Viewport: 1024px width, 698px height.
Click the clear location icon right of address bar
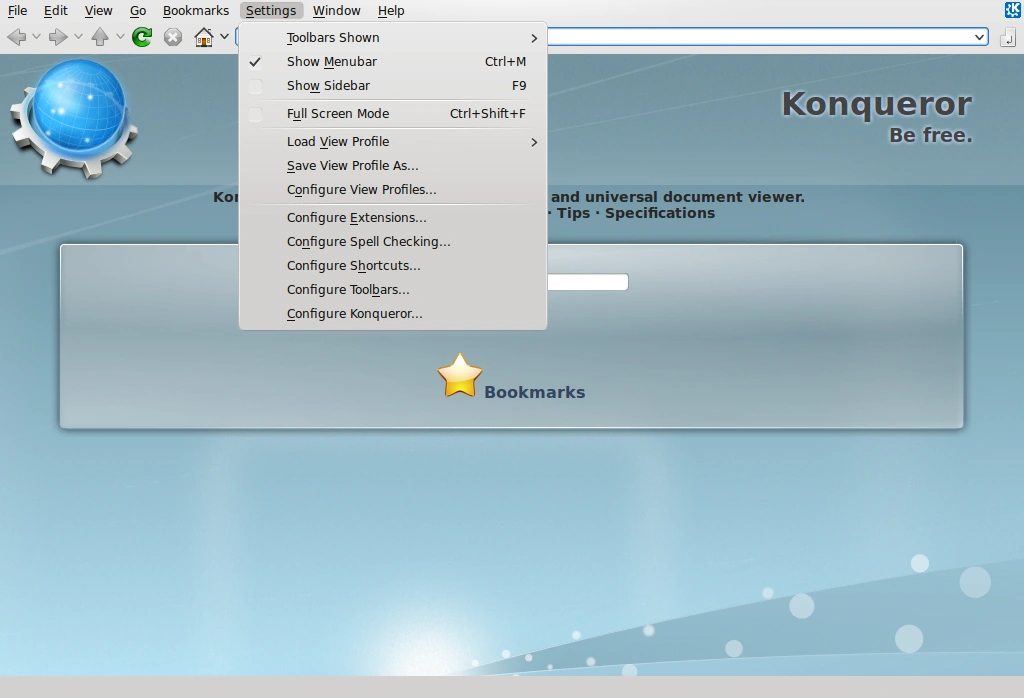pos(1008,37)
